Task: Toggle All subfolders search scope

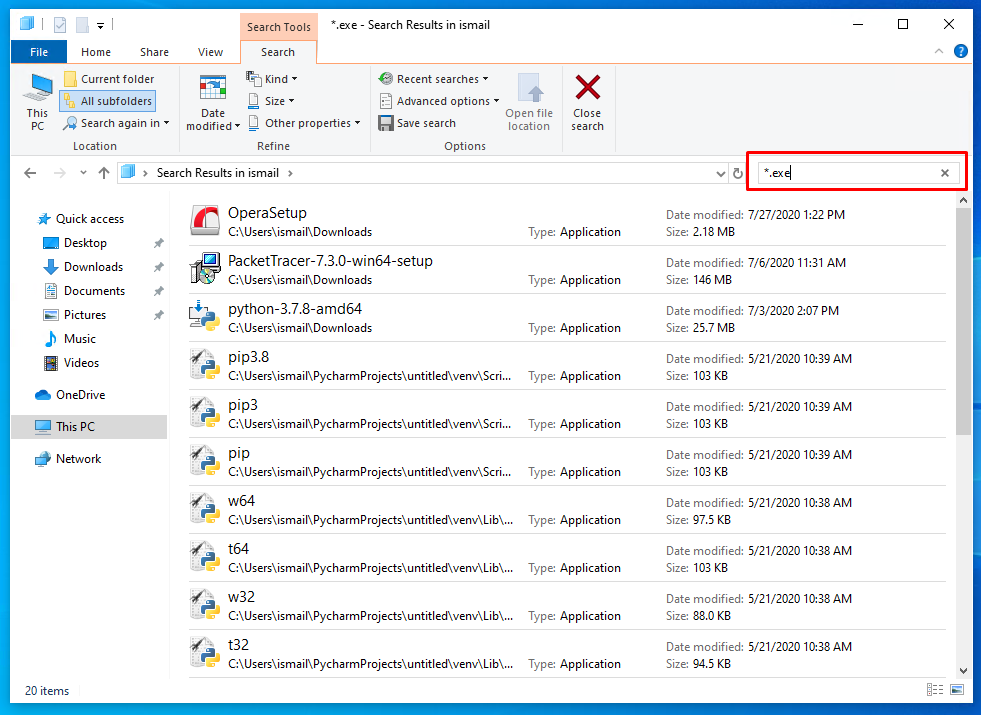Action: coord(108,101)
